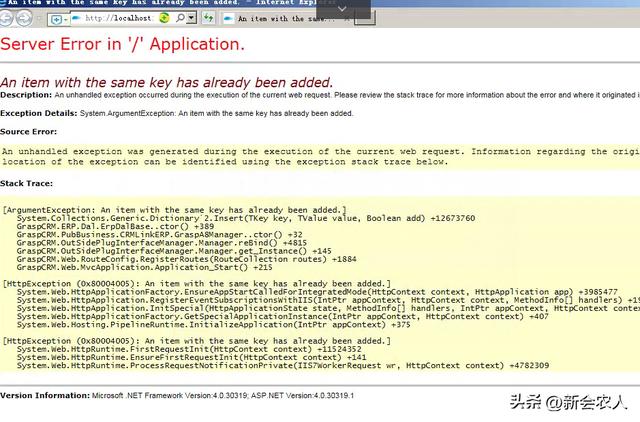The image size is (640, 422).
Task: Click the '[ArgumentException: An item...' trace line
Action: coord(175,210)
